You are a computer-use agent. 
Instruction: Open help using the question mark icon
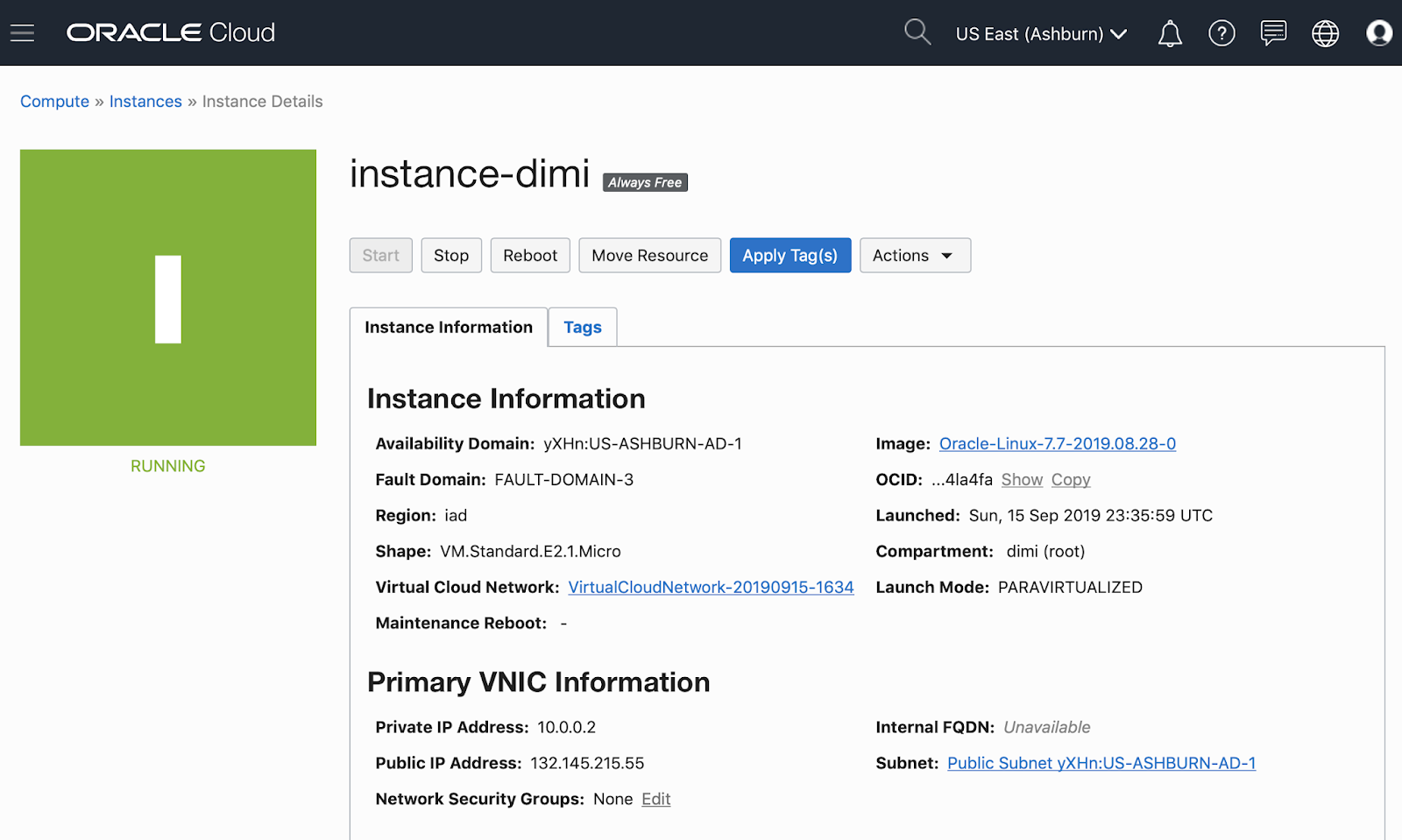point(1221,33)
